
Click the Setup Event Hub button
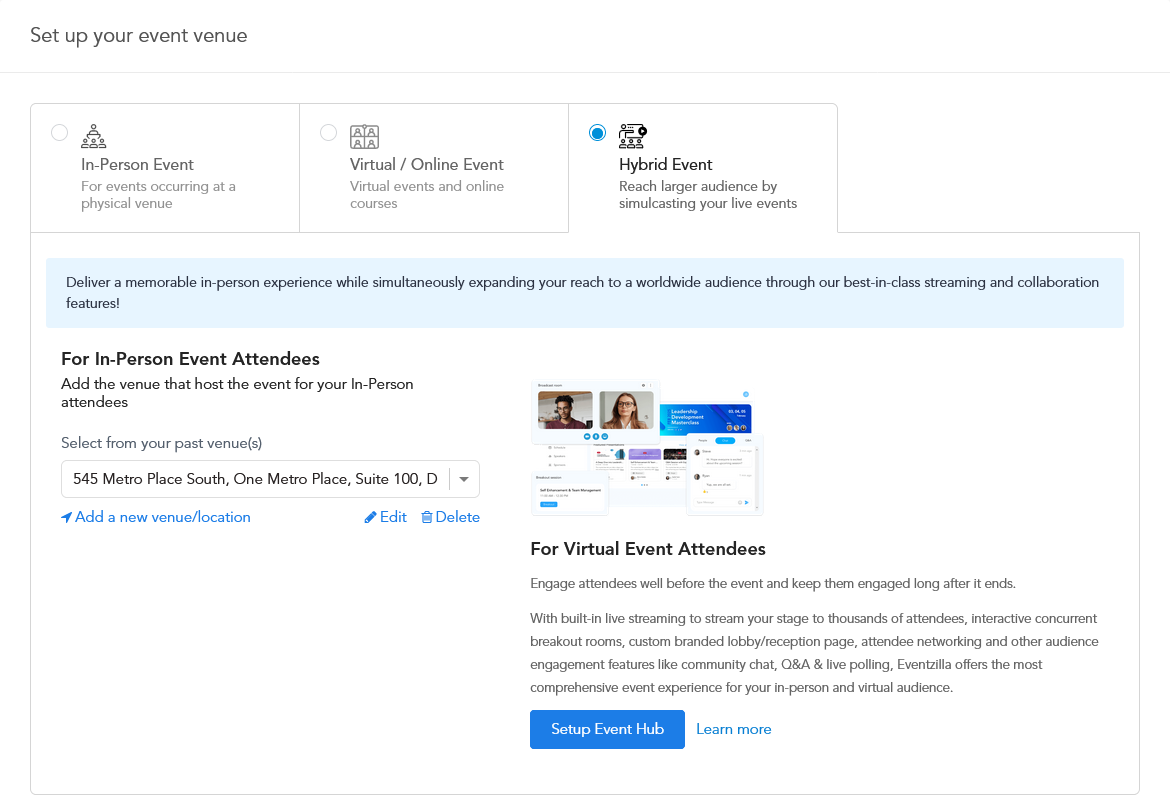607,729
